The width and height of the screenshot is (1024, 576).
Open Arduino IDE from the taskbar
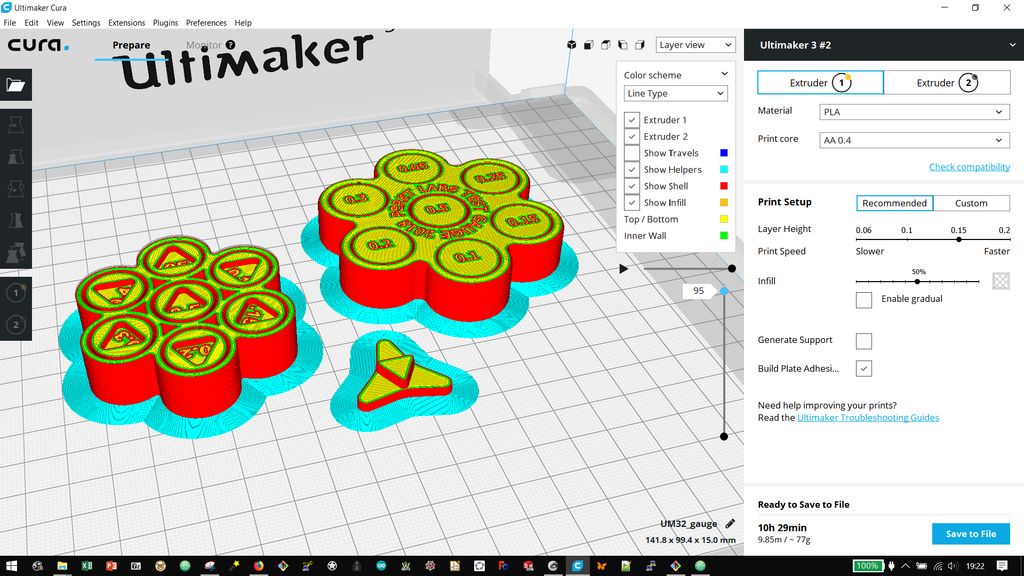381,566
